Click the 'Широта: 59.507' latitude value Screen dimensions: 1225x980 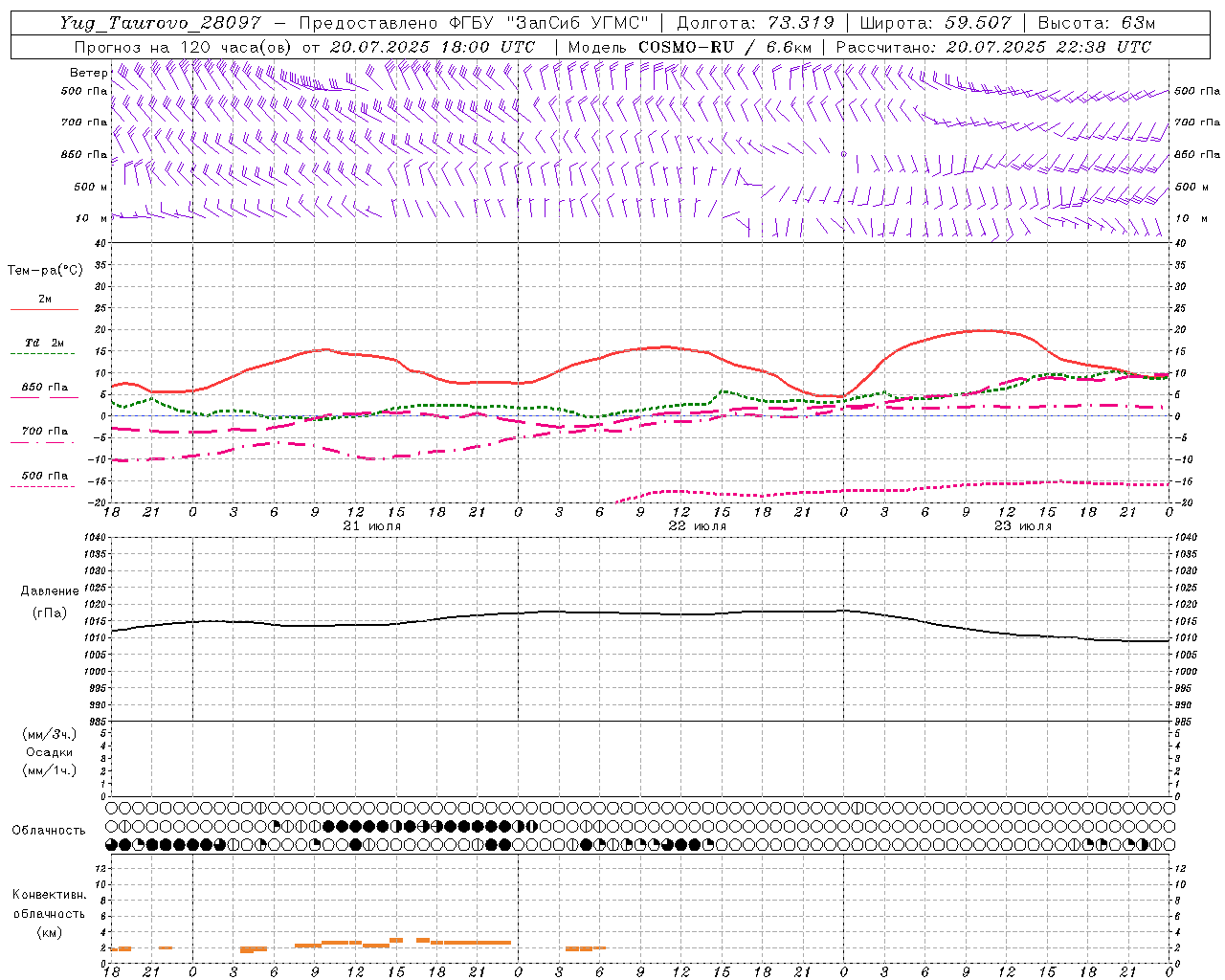[x=935, y=23]
